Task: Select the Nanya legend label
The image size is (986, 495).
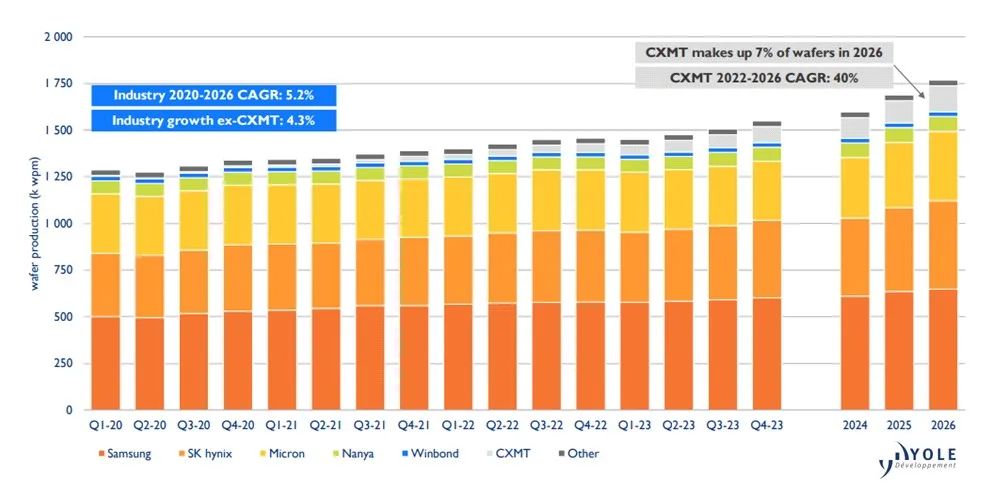Action: [x=358, y=453]
